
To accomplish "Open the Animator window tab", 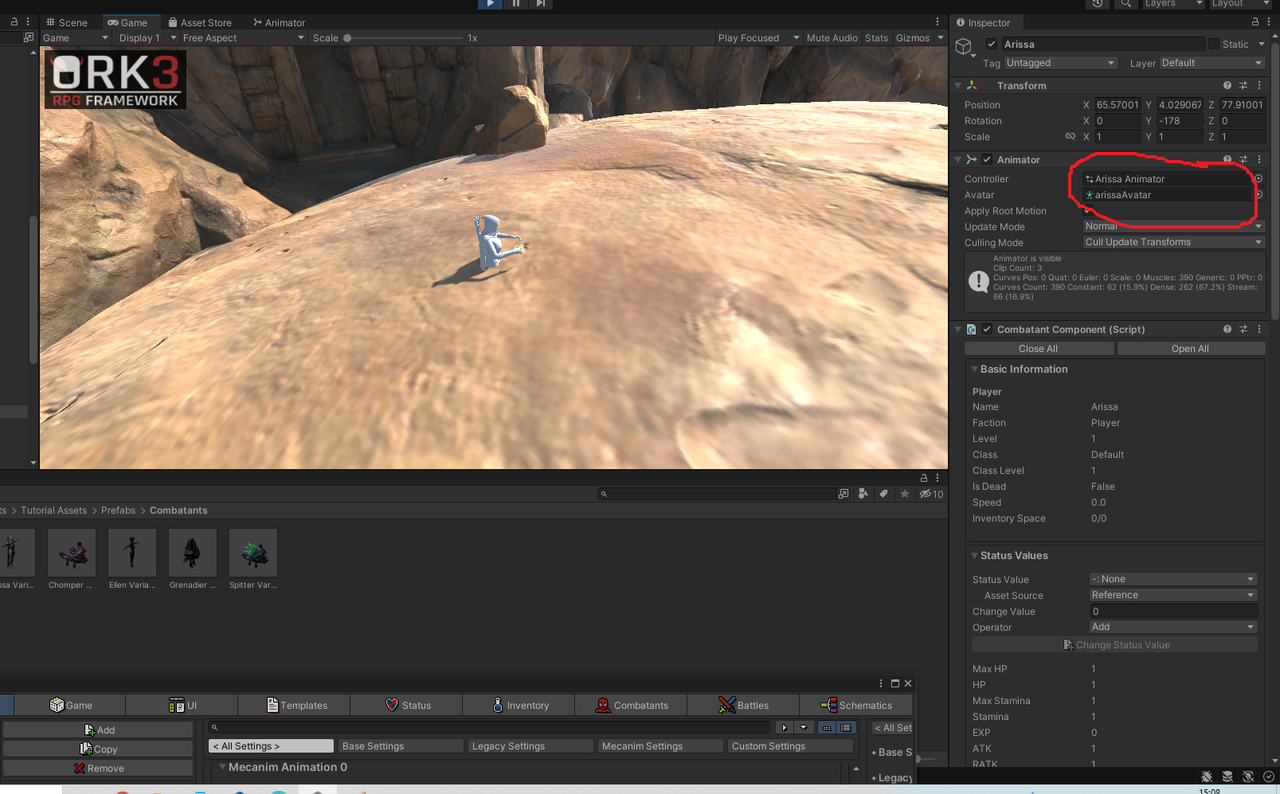I will (279, 22).
